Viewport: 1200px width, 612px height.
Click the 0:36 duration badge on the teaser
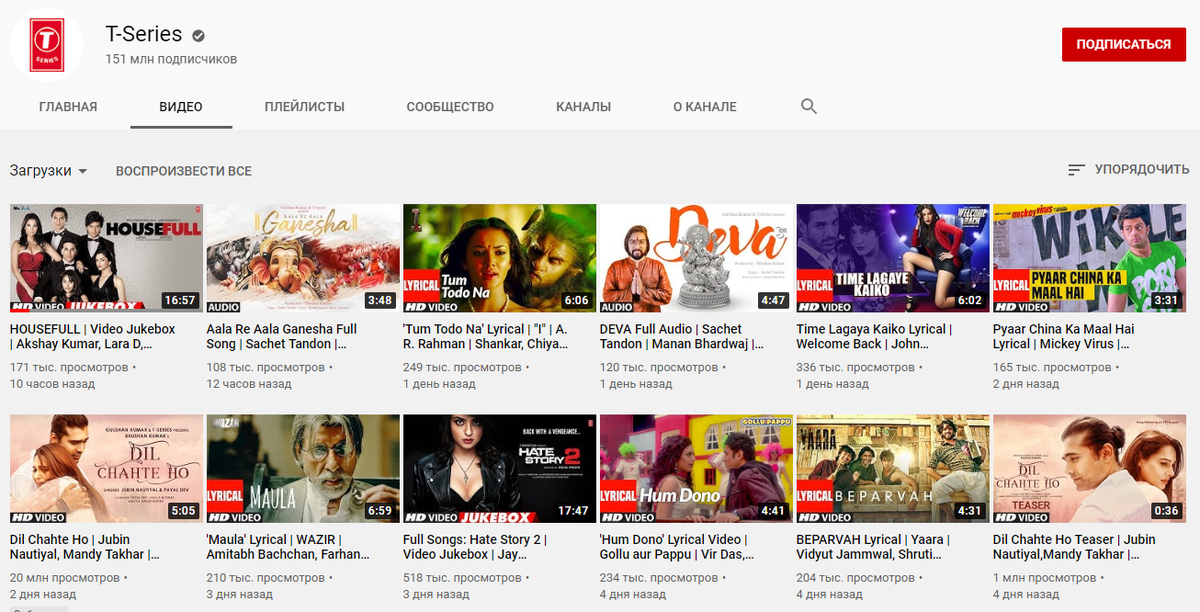[1166, 510]
